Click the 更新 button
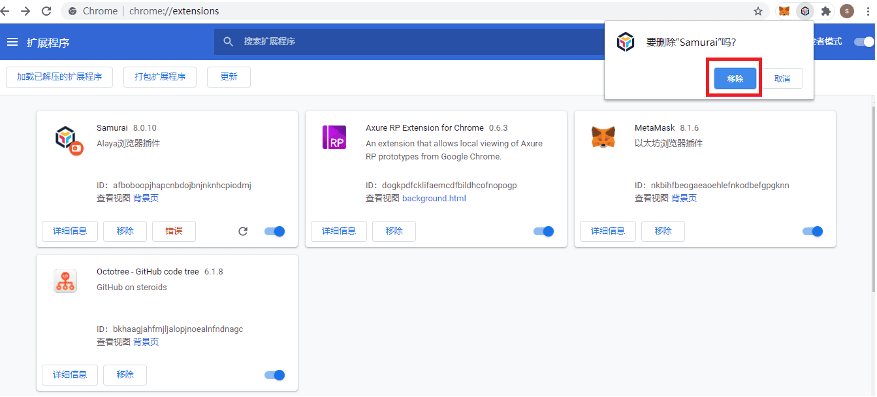 (x=229, y=77)
